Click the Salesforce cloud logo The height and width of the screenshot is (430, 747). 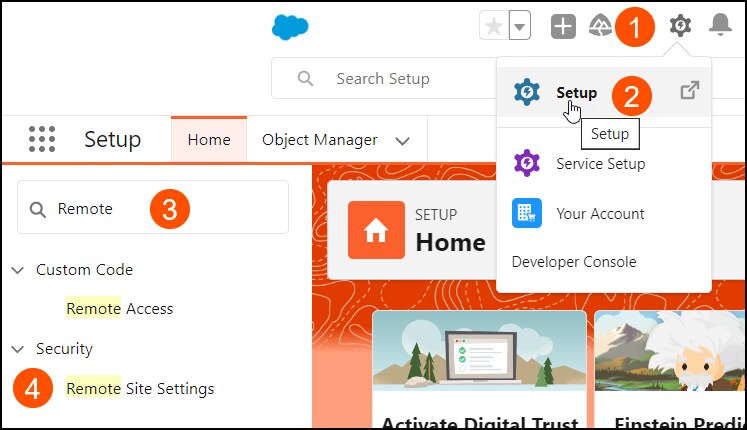click(x=290, y=27)
